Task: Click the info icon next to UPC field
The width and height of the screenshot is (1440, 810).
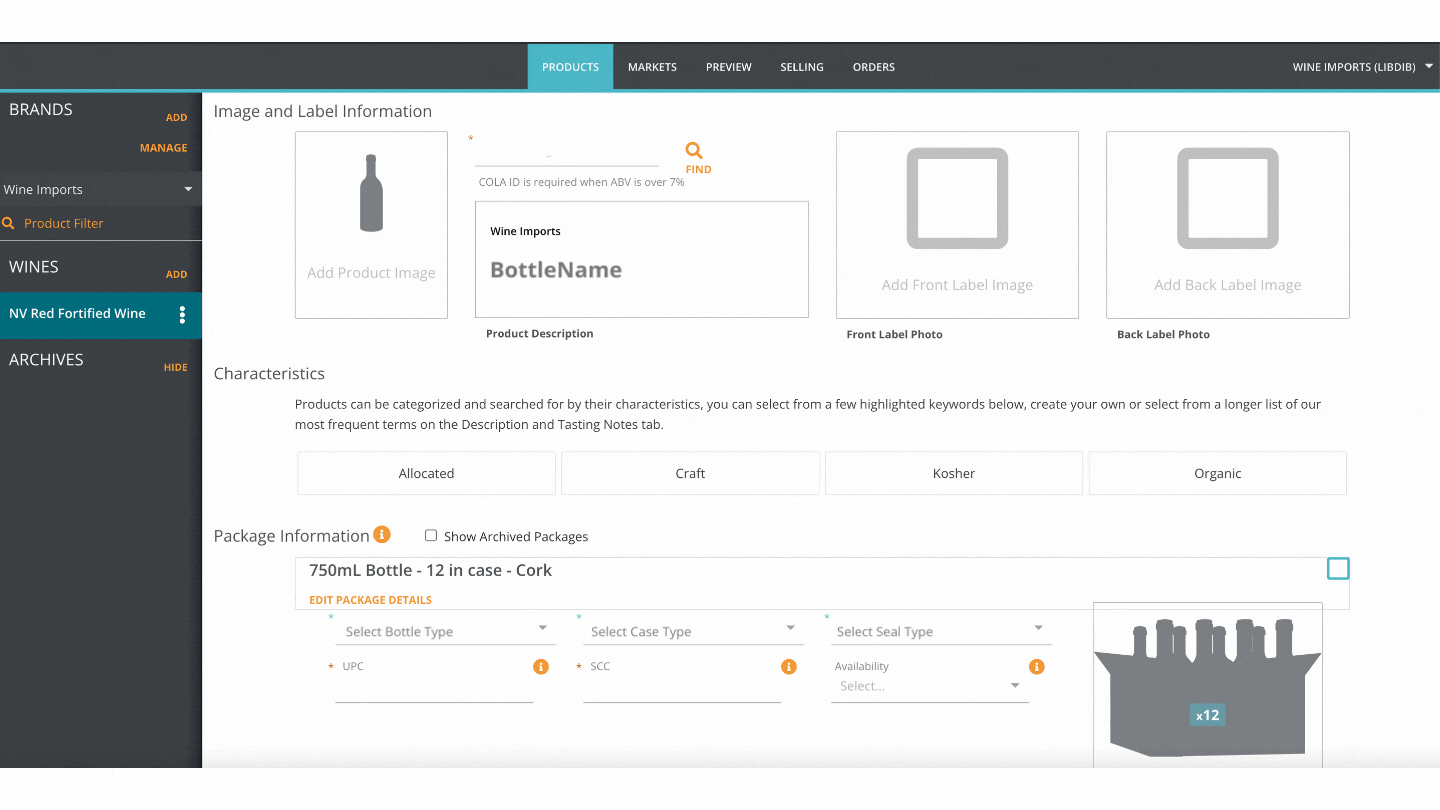Action: [x=540, y=666]
